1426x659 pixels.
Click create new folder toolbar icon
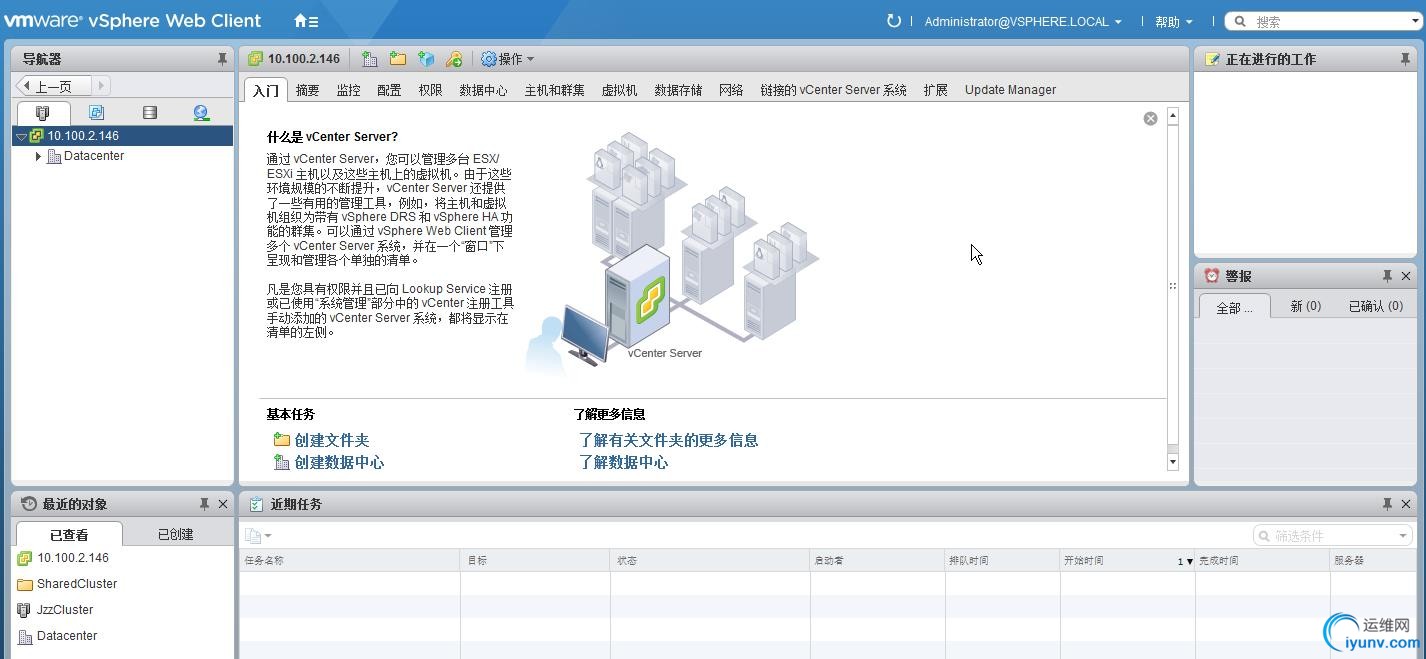pos(397,59)
